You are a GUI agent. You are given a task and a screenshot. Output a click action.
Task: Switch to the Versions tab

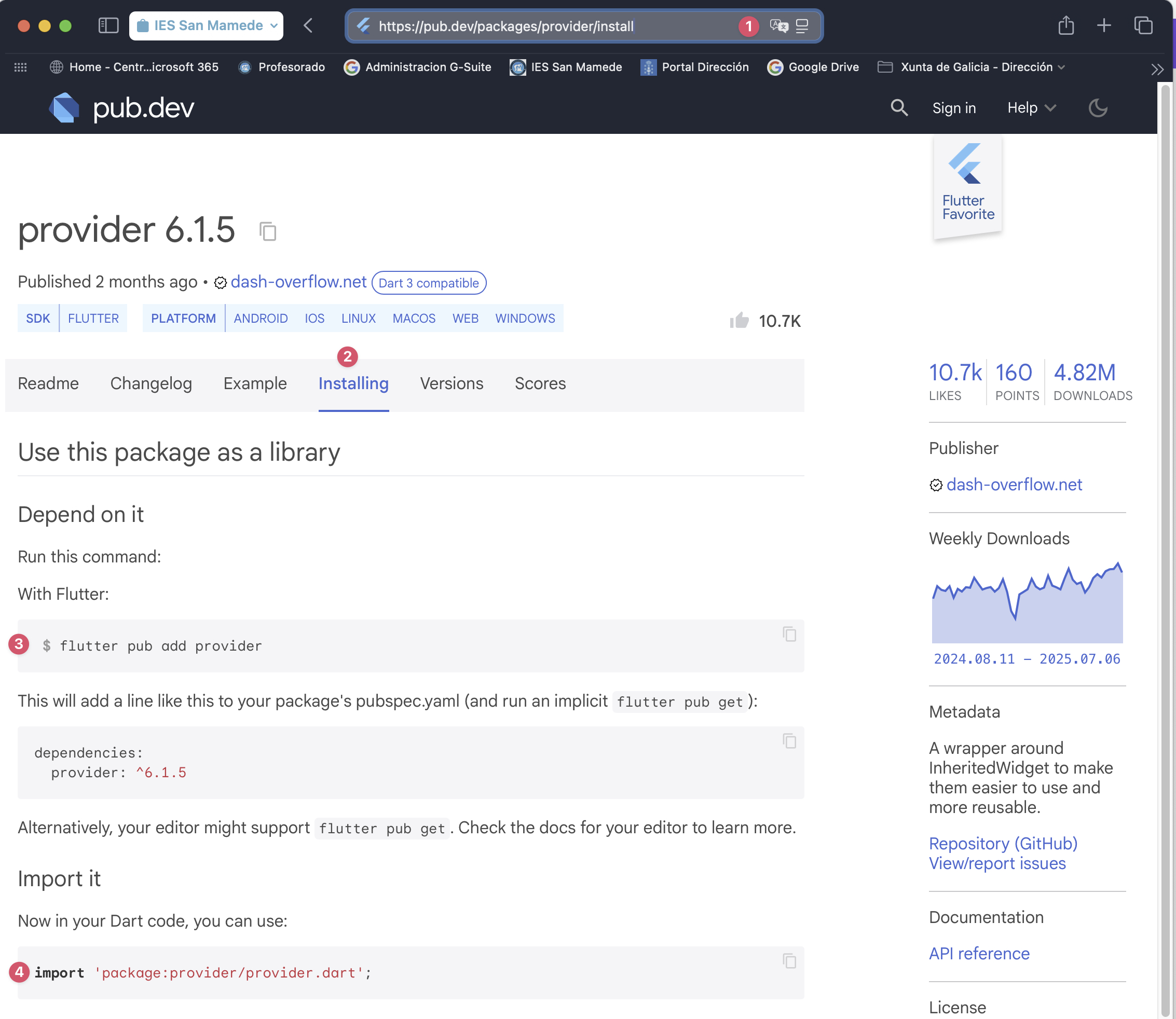coord(452,383)
